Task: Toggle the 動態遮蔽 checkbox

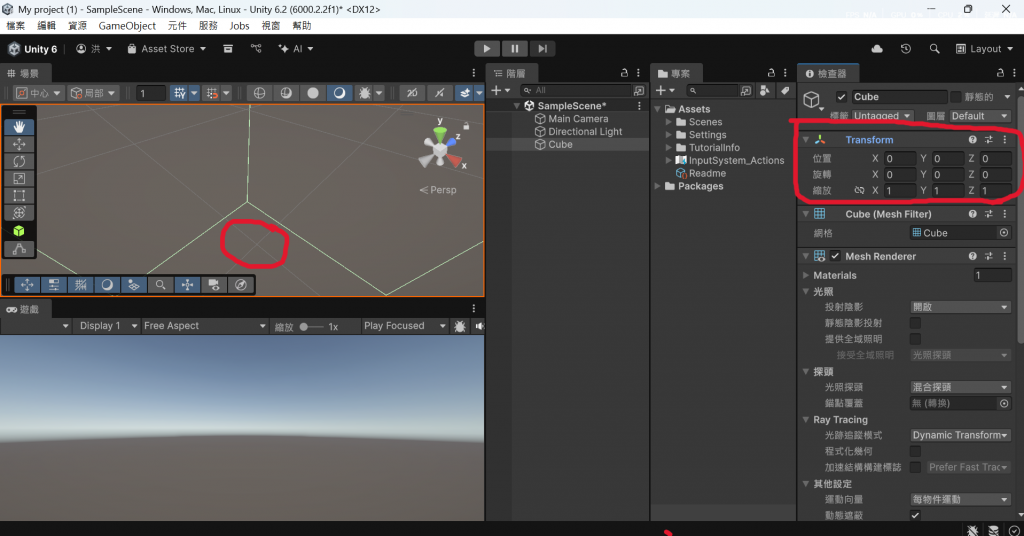Action: point(916,515)
